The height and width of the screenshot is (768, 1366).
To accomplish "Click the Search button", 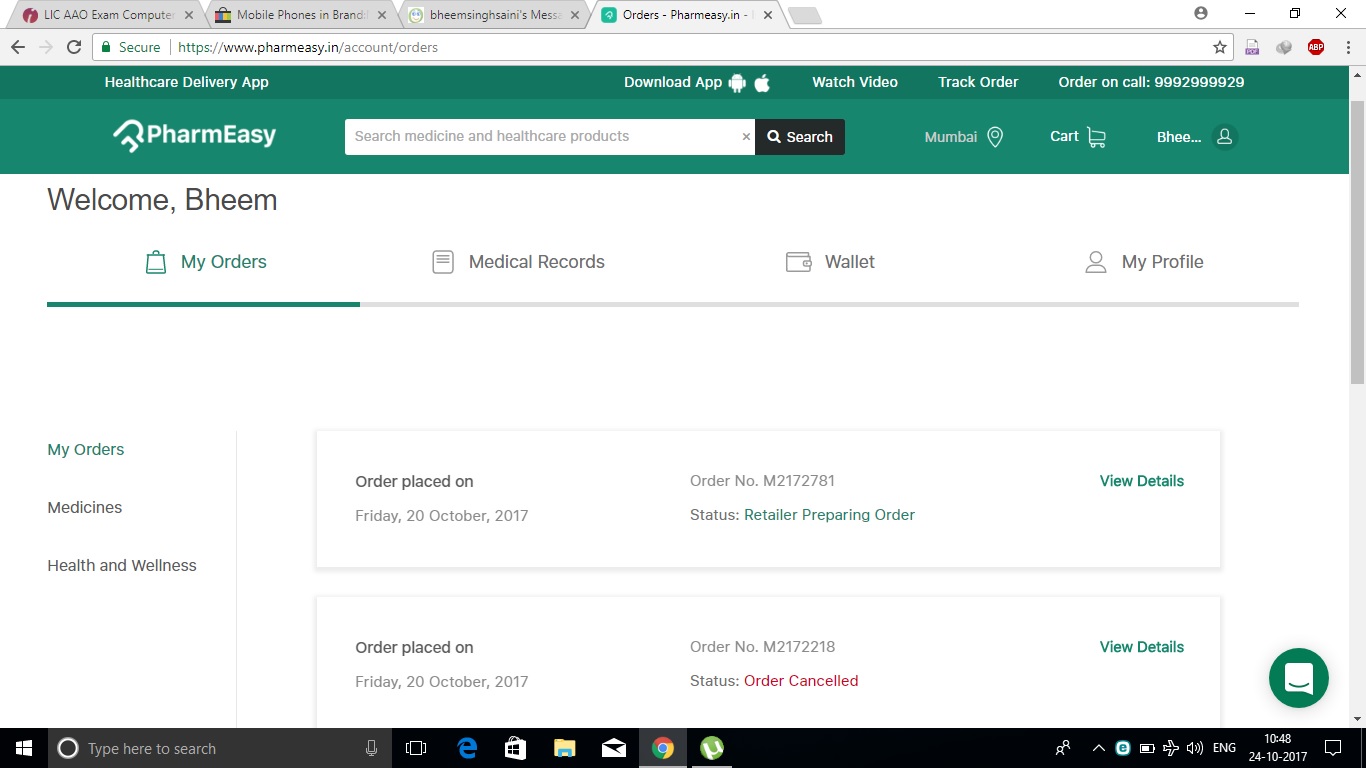I will point(800,137).
